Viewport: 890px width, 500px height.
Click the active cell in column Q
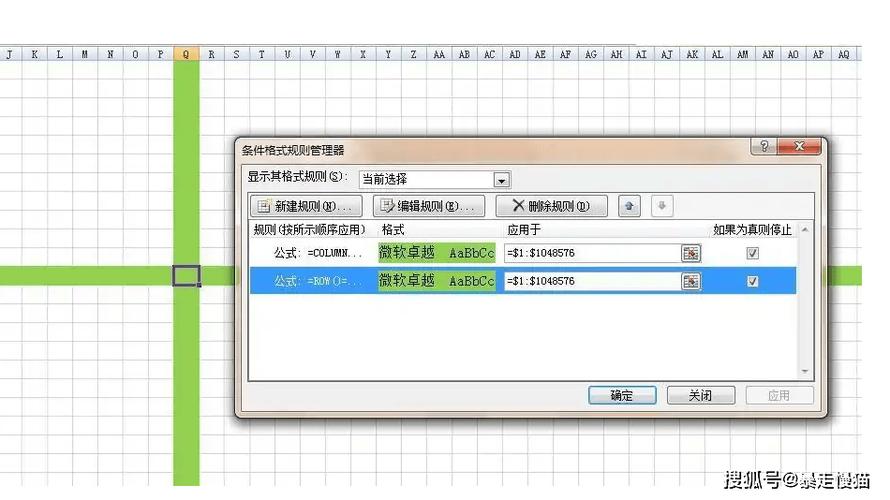pos(186,276)
